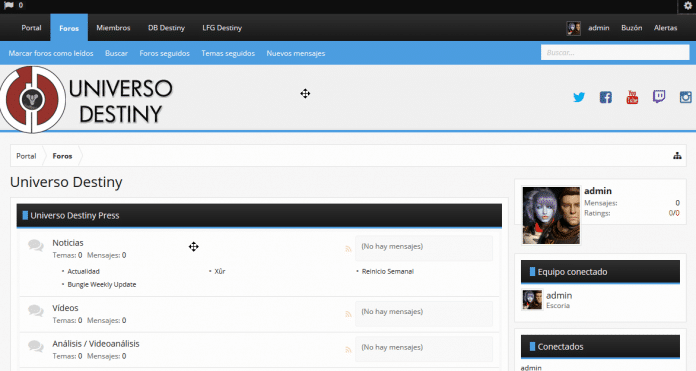Click the Vídeos forum speech bubble icon
The height and width of the screenshot is (371, 696).
[x=36, y=310]
